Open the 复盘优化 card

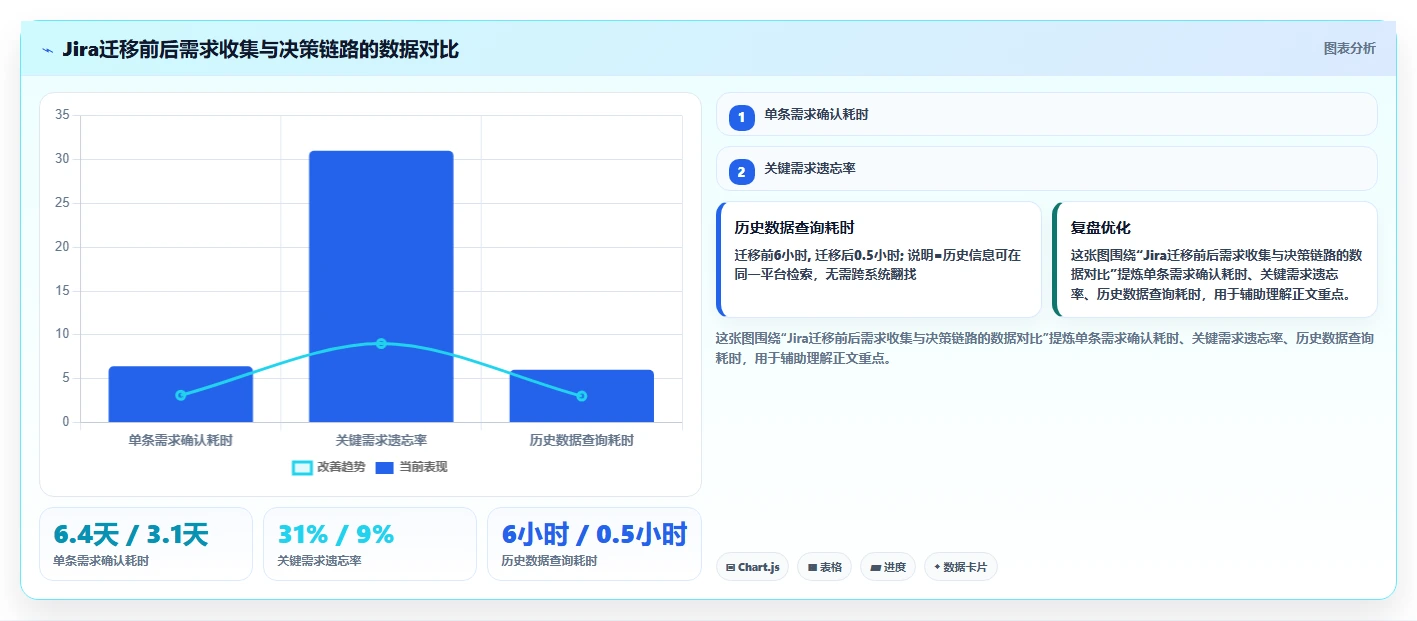coord(1215,259)
